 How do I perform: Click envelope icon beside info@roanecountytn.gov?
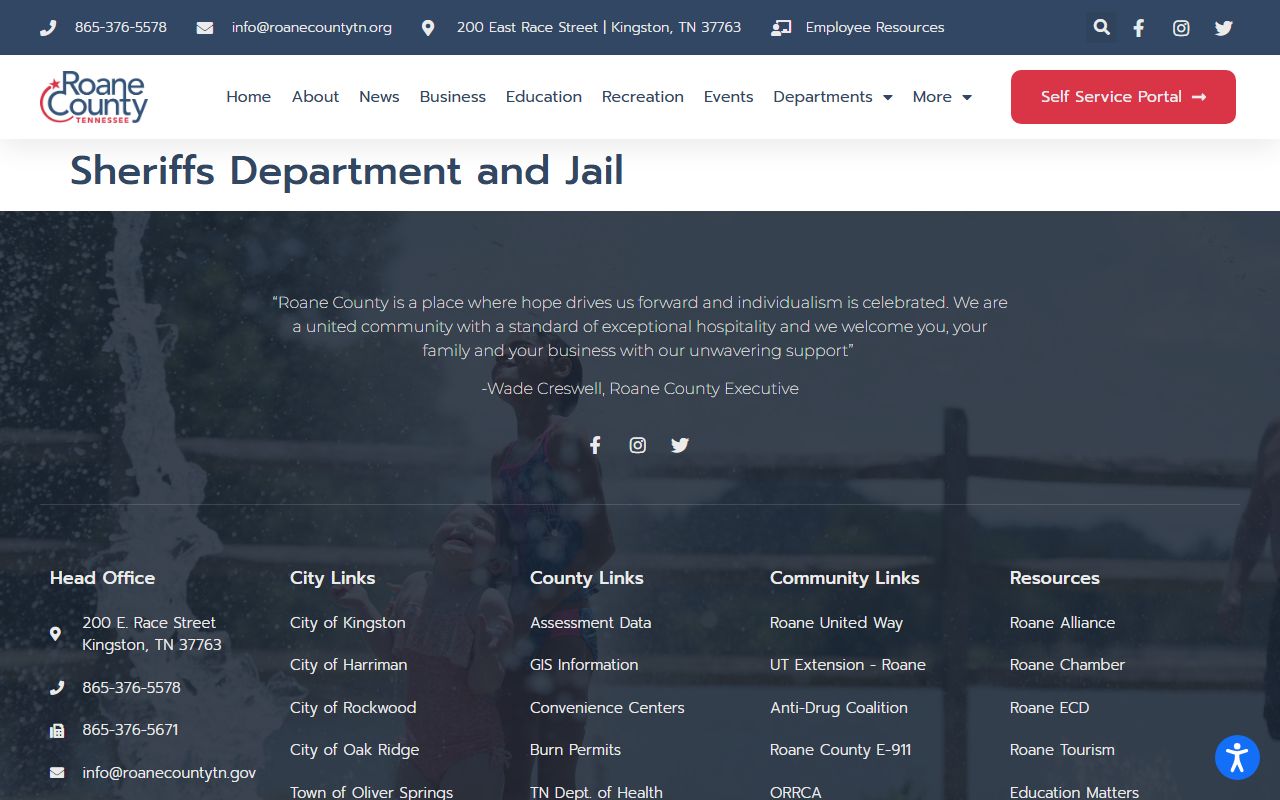[57, 773]
